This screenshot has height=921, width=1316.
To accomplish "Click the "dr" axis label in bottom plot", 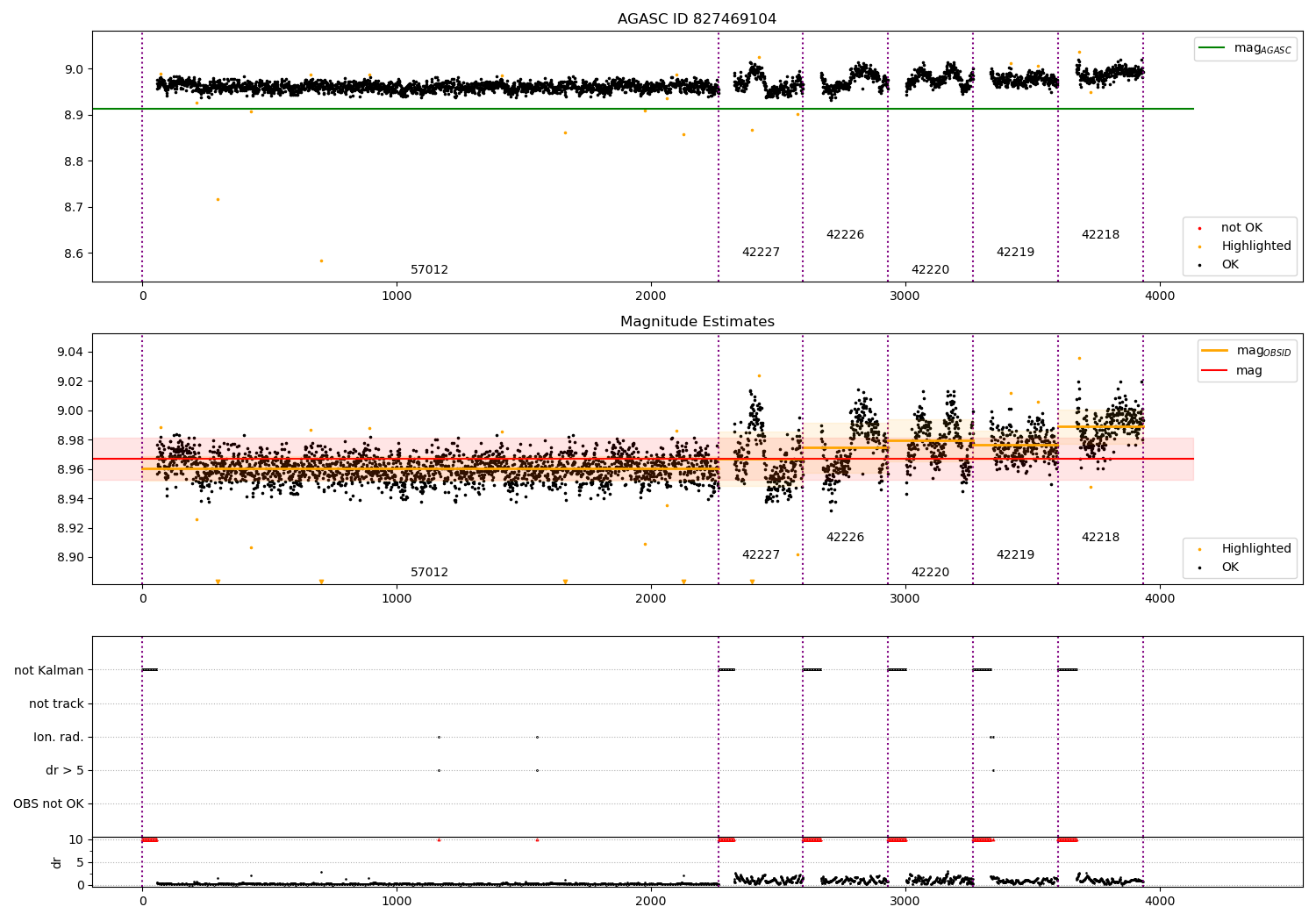I will 57,862.
